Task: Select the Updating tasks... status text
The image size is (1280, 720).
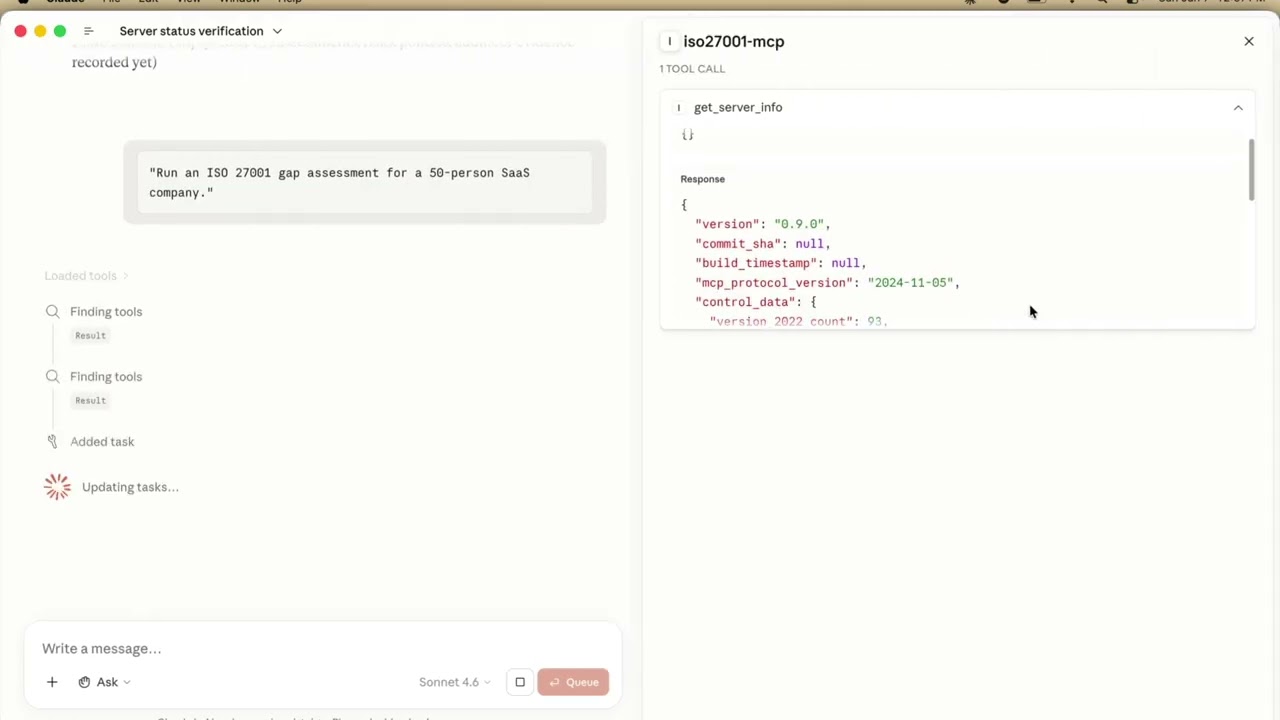Action: (130, 487)
